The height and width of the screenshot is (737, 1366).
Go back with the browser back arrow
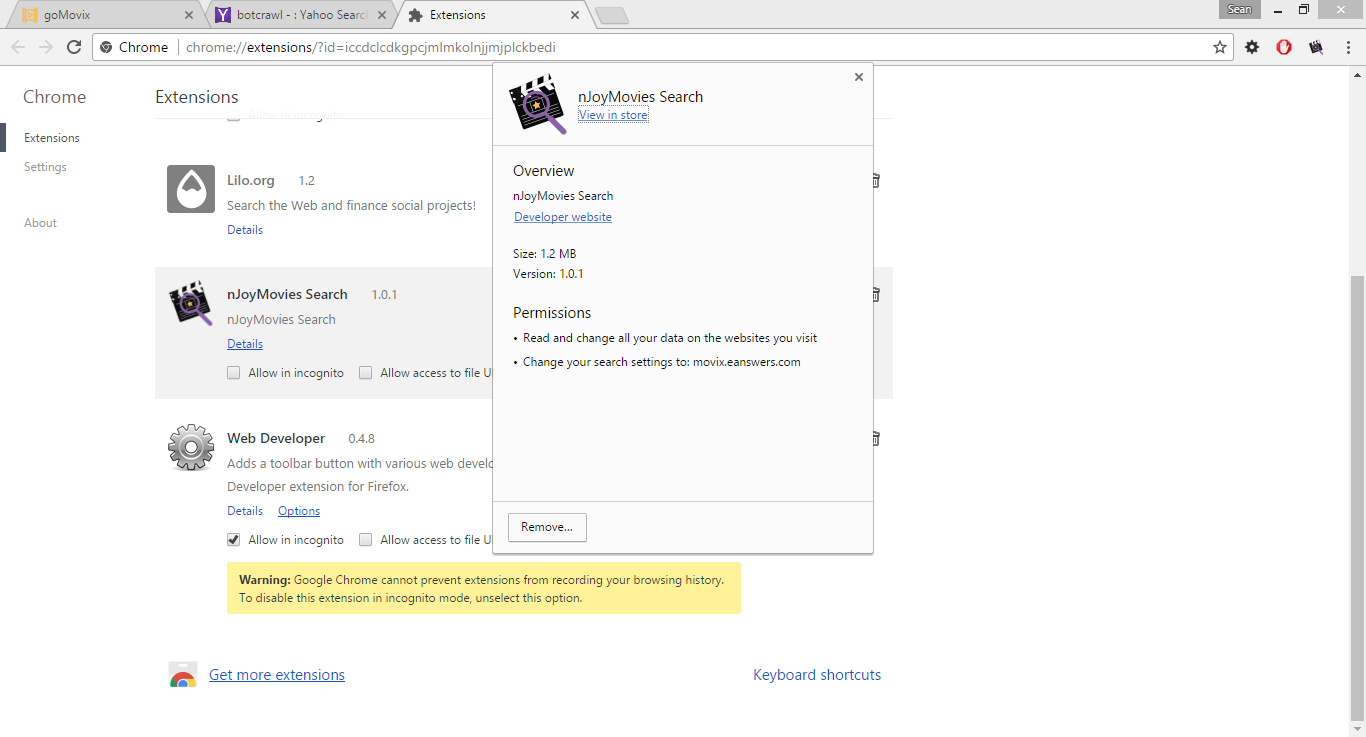tap(17, 47)
